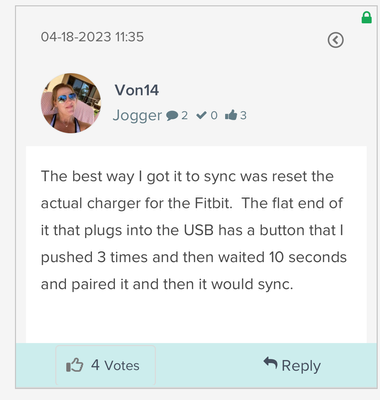Select the Reply text button
The height and width of the screenshot is (400, 380).
click(x=301, y=366)
